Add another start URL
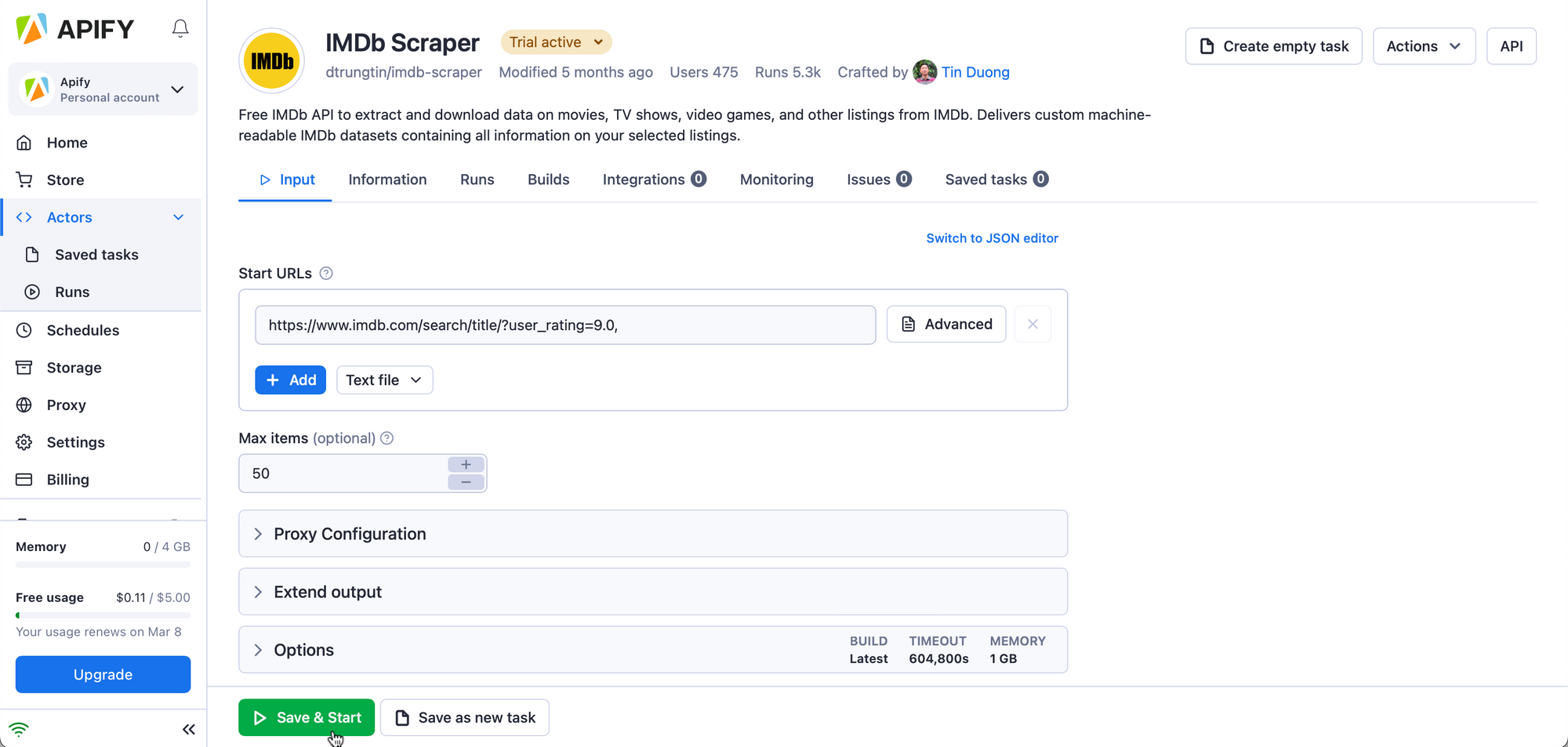1568x747 pixels. point(290,380)
